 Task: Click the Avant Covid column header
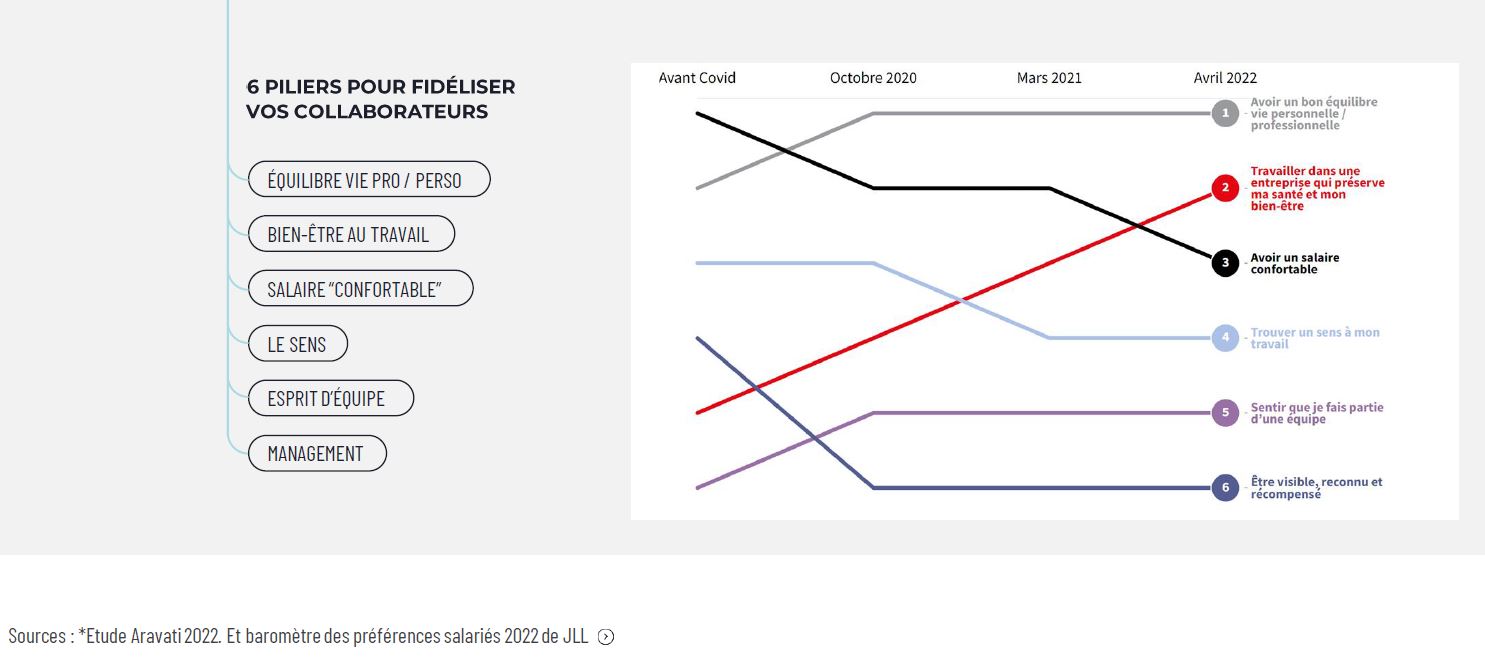point(697,78)
